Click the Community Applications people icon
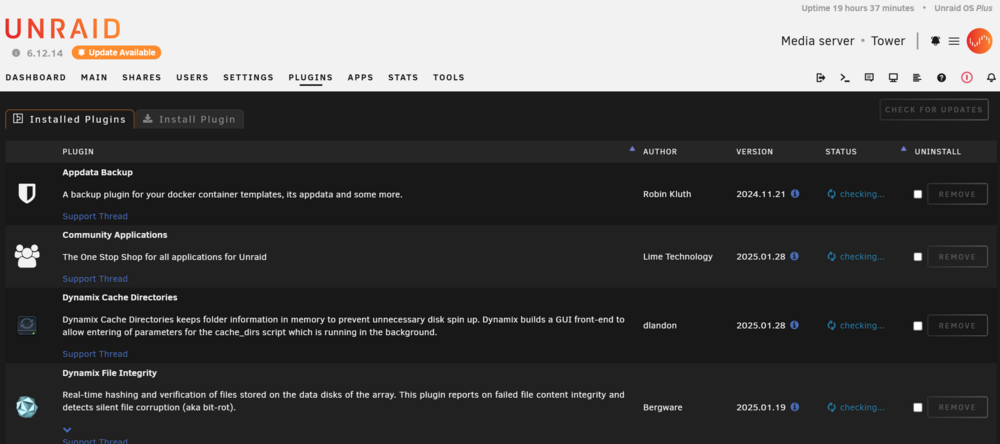Image resolution: width=1000 pixels, height=444 pixels. tap(27, 256)
